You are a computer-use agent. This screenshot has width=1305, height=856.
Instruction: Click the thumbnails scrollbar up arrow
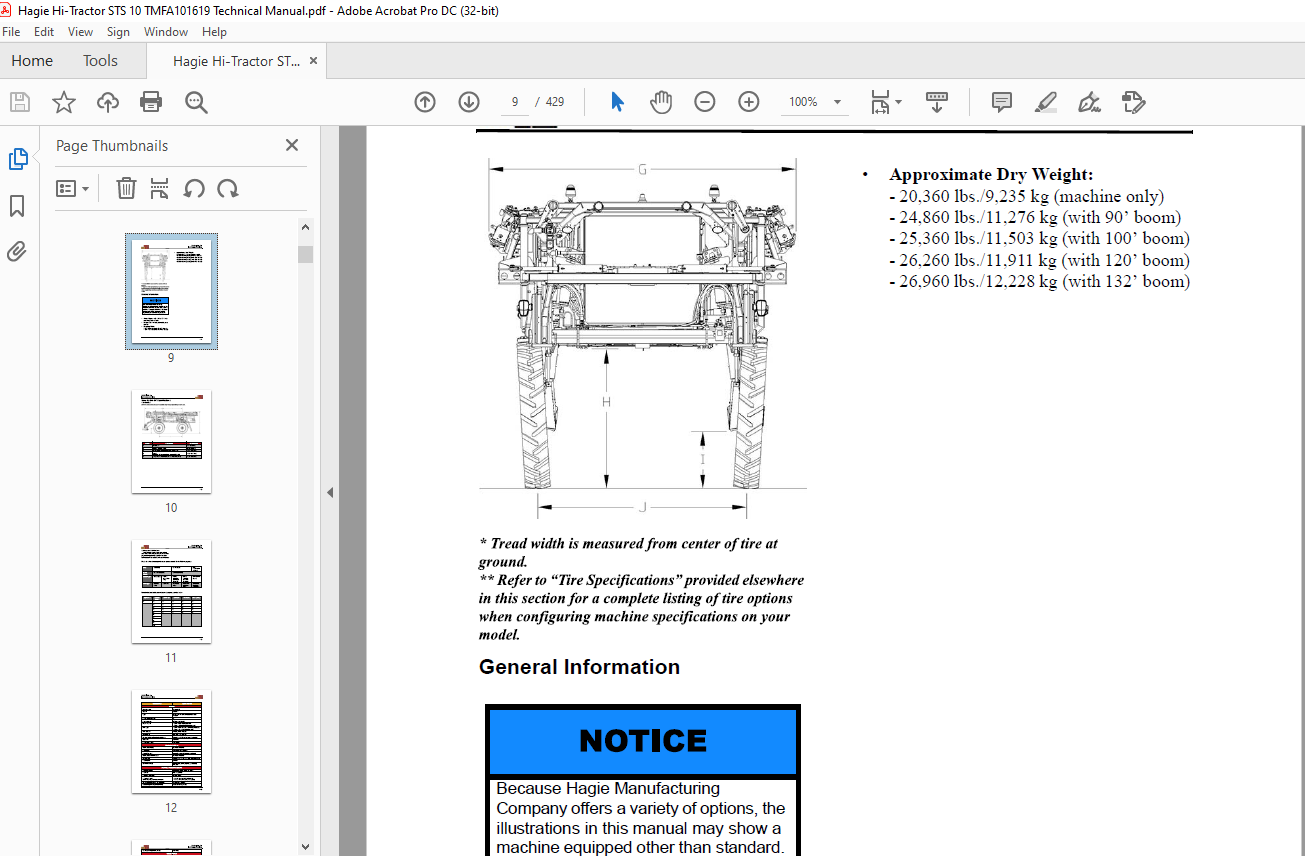click(x=306, y=228)
